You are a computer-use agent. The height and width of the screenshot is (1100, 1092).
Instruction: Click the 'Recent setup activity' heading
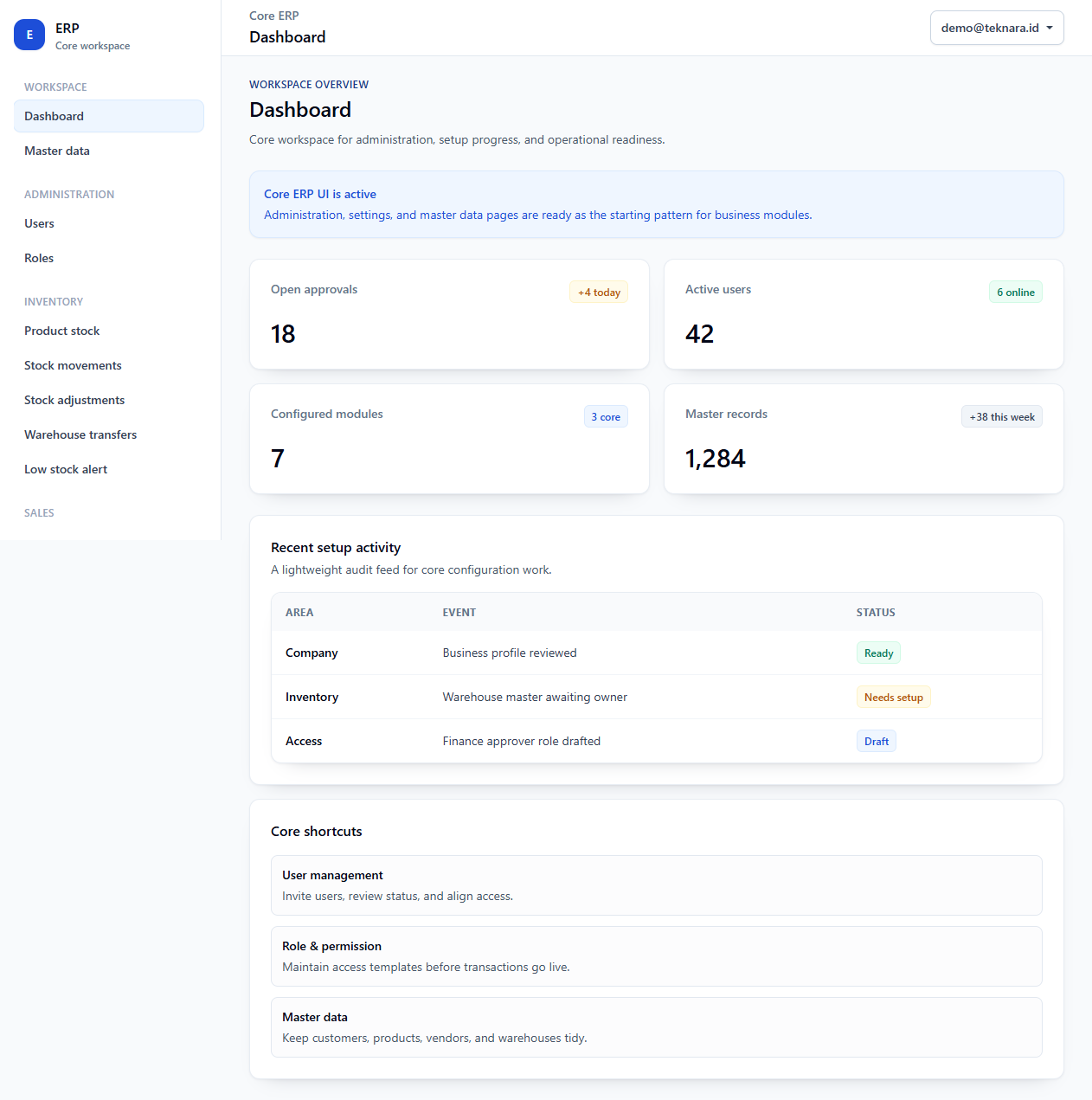336,548
